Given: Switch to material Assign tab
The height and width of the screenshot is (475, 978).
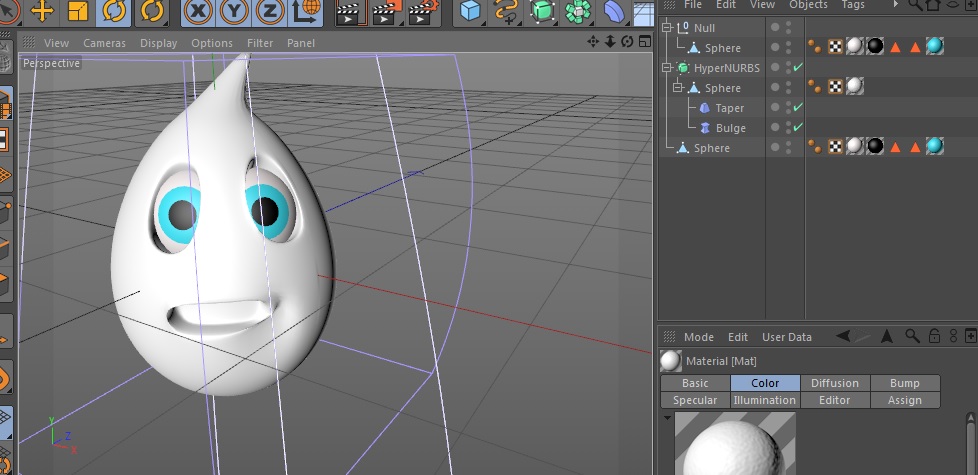Looking at the screenshot, I should click(x=904, y=400).
